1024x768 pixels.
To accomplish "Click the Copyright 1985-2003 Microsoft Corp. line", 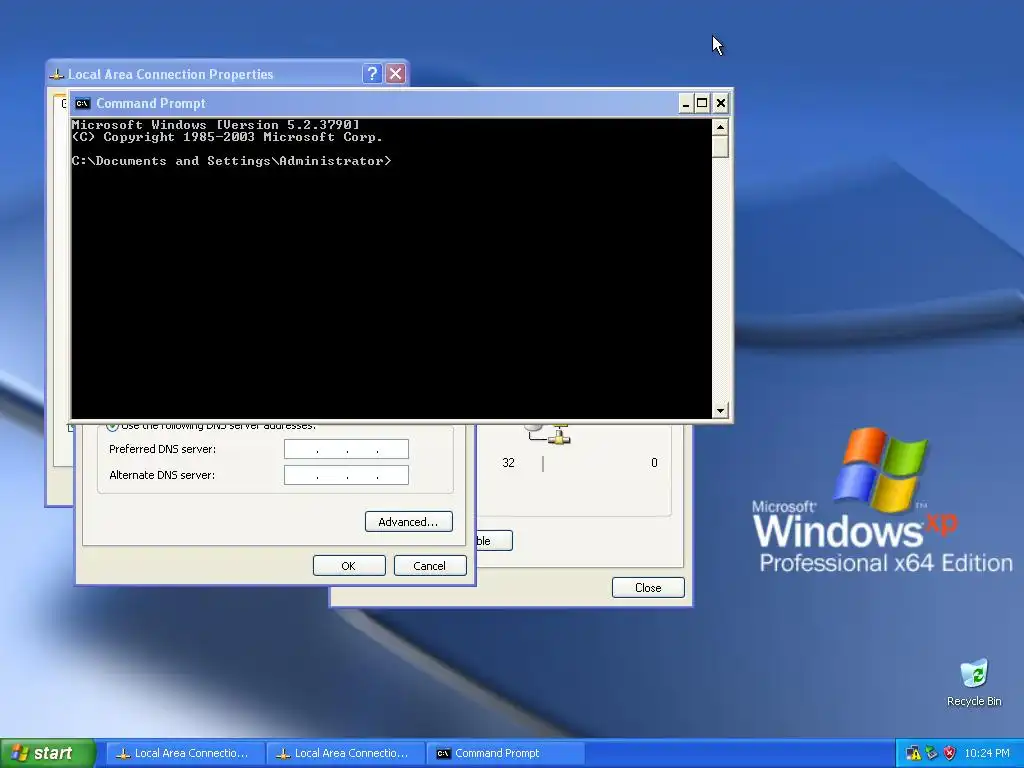I will point(227,137).
